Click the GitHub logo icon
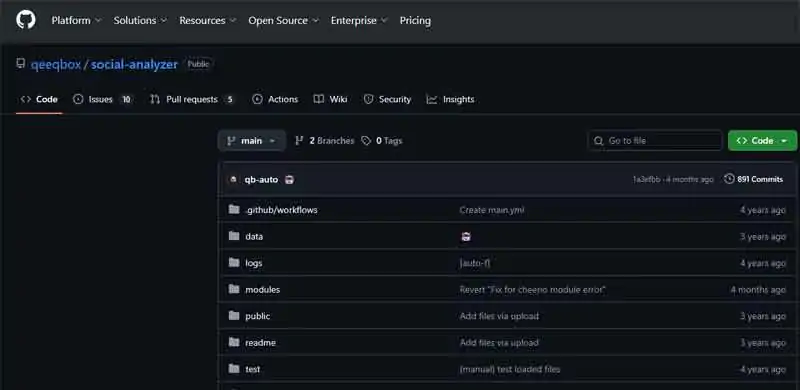 [x=26, y=20]
